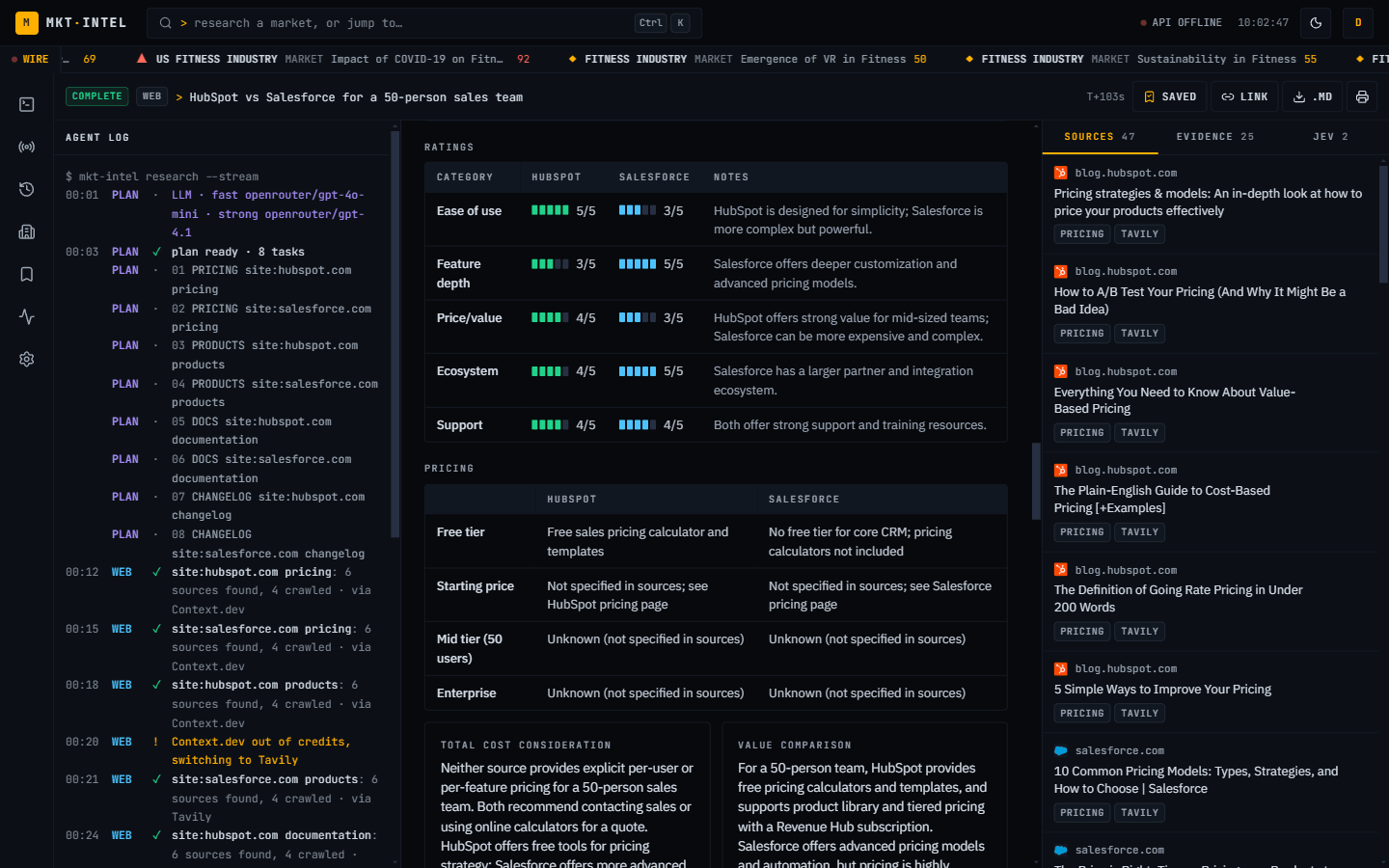Screen dimensions: 1389x868
Task: Toggle the SAVED bookmark button
Action: [1169, 96]
